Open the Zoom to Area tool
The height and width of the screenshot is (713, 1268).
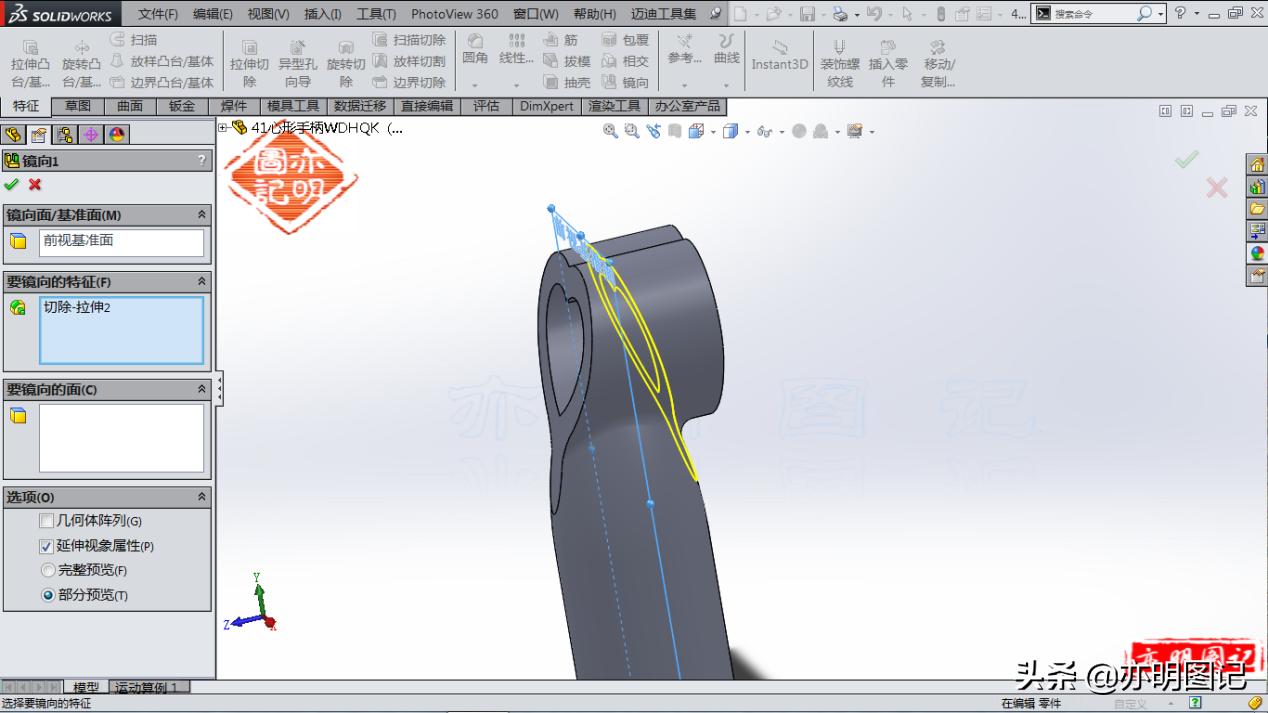(629, 131)
